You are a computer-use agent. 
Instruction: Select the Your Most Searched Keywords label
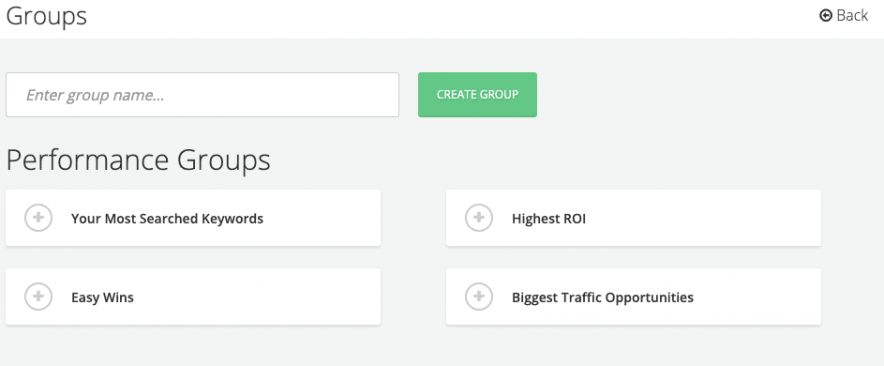[167, 218]
